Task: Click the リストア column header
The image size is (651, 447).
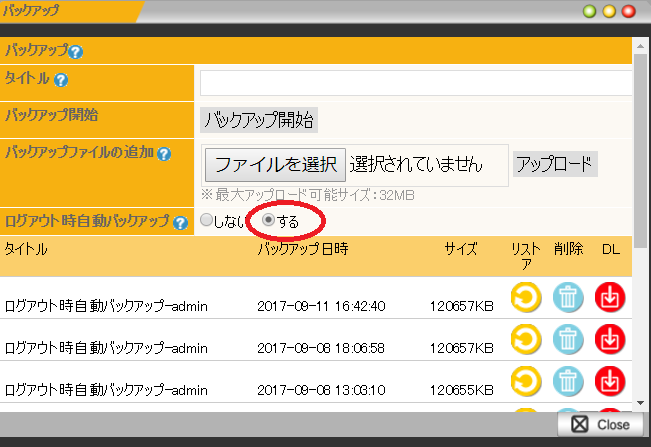Action: tap(526, 256)
